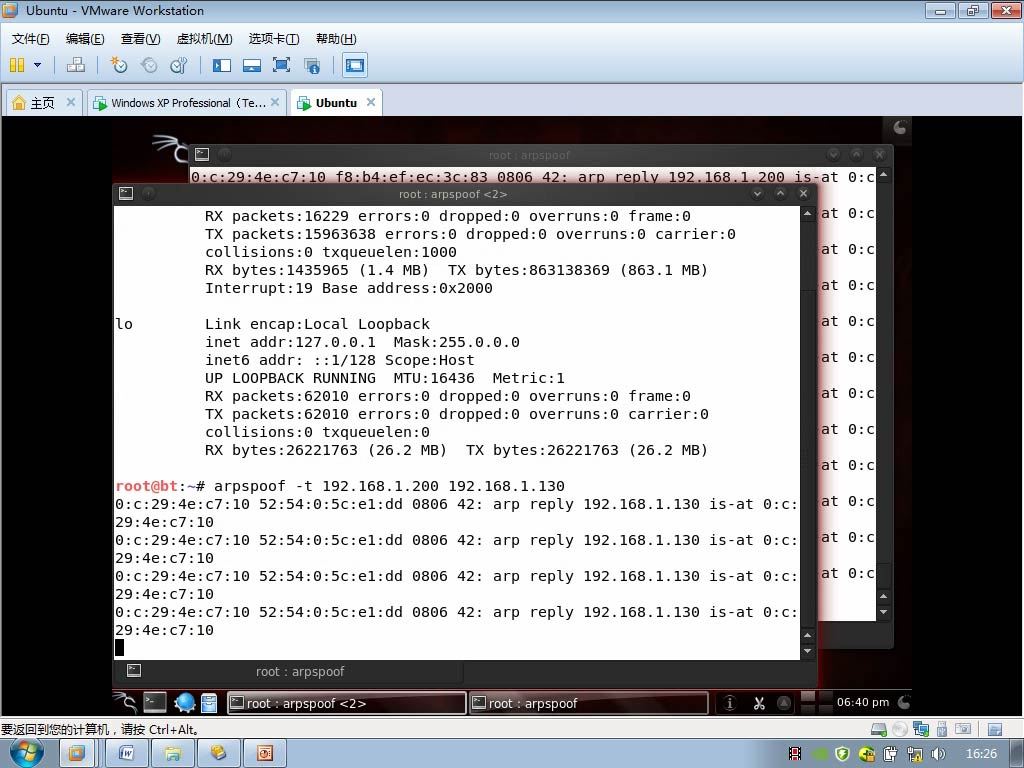The image size is (1024, 768).
Task: Click the 06:40 pm panel clock
Action: [863, 703]
